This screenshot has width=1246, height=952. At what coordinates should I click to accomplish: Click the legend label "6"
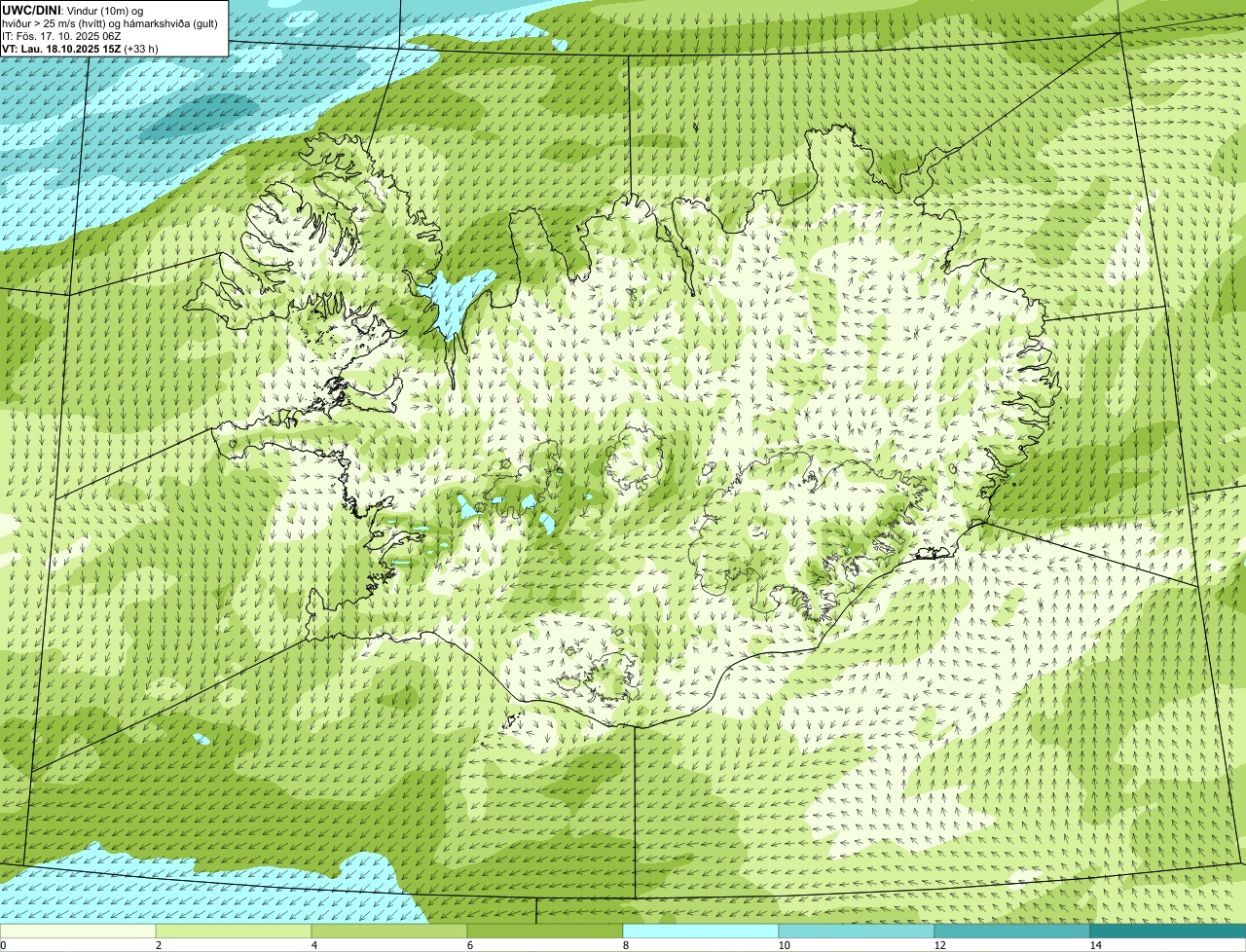coord(469,945)
